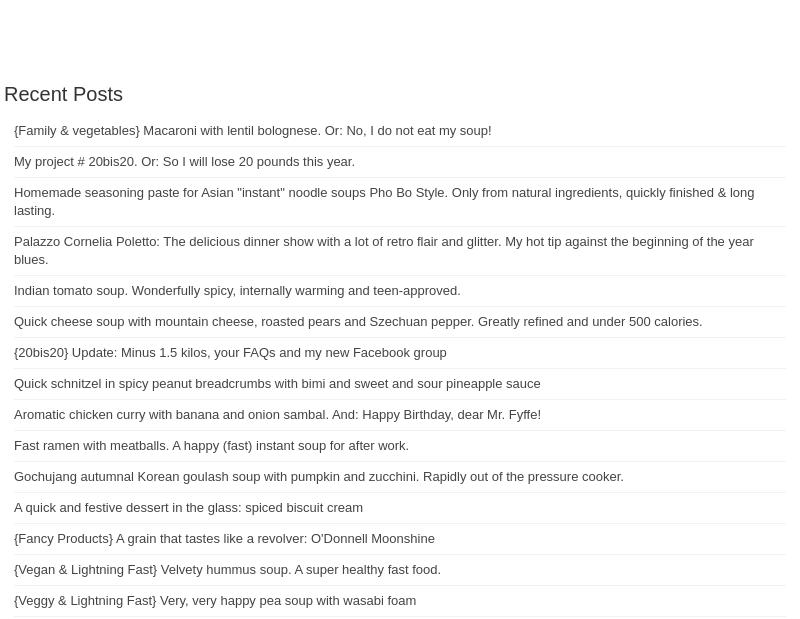Open the O'Donnell Moonshine Fancy Products post
800x619 pixels.
pos(224,539)
